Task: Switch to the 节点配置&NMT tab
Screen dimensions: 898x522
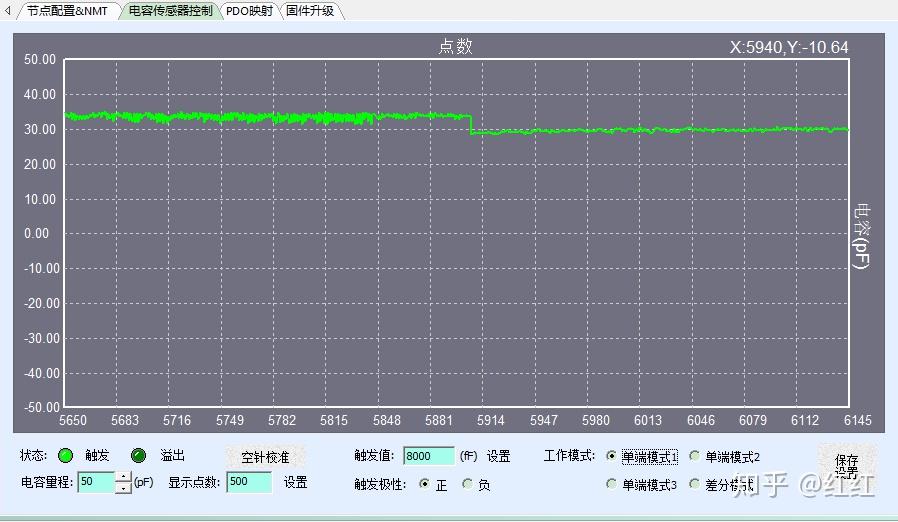Action: (x=67, y=11)
